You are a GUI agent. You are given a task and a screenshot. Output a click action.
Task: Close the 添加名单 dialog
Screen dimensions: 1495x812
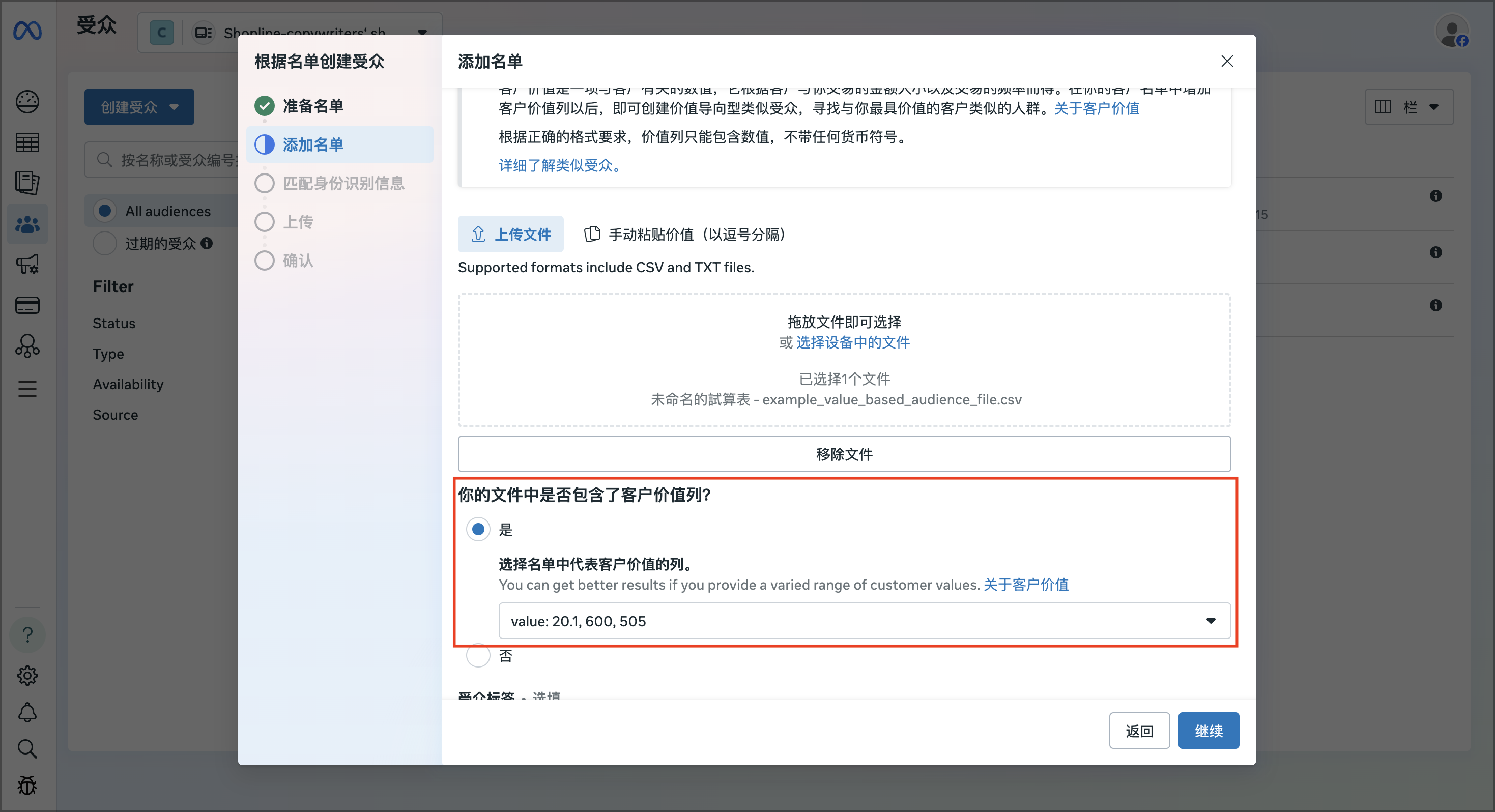(1226, 61)
